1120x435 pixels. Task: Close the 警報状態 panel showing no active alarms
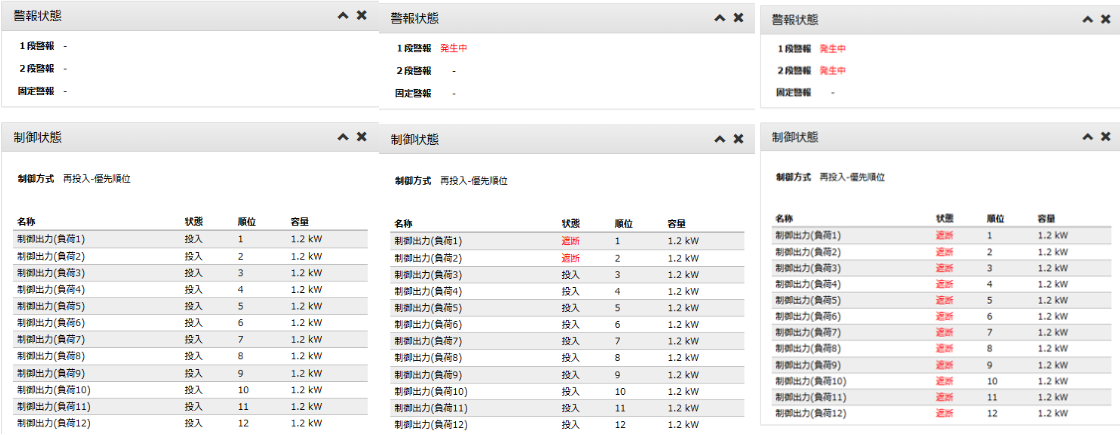coord(361,16)
